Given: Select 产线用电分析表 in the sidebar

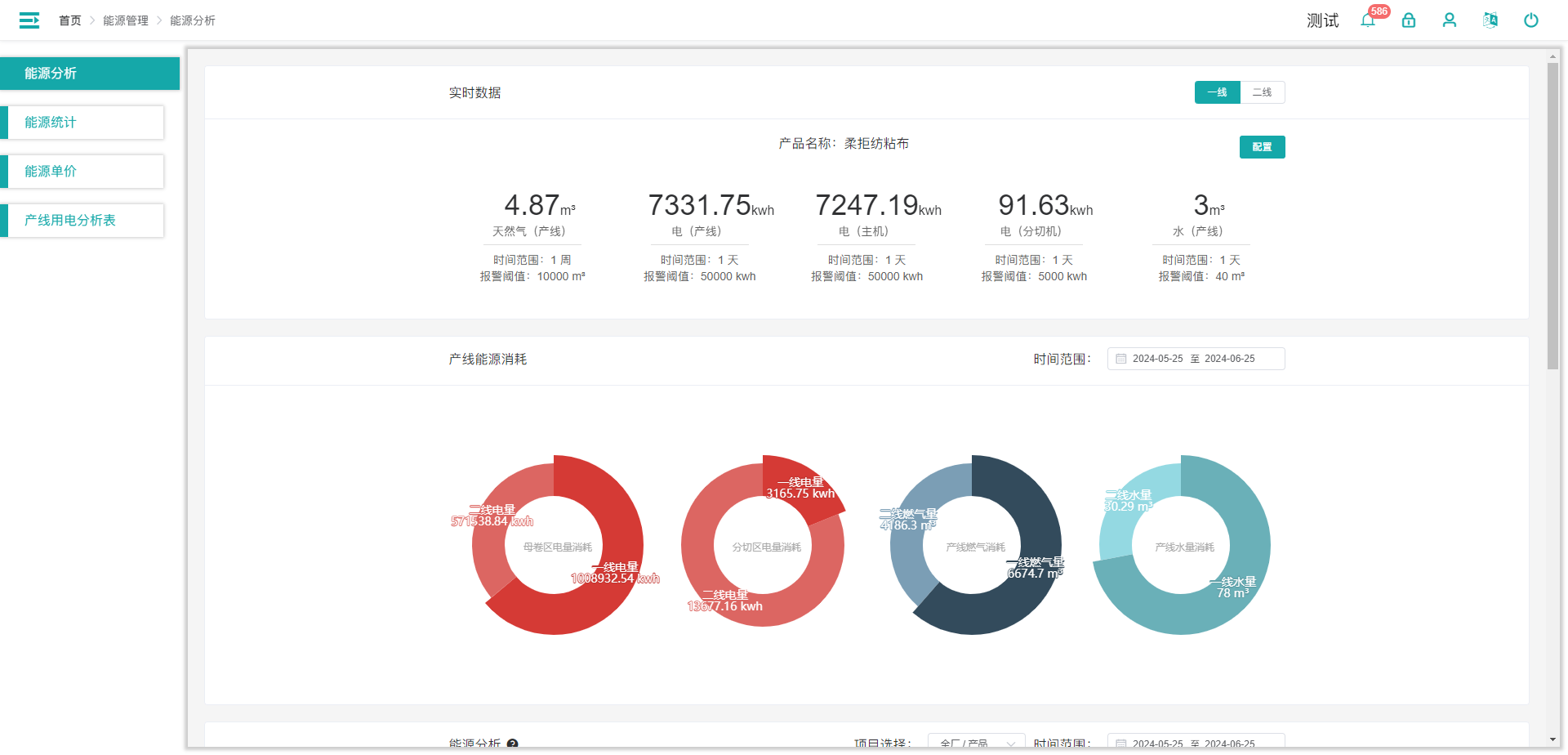Looking at the screenshot, I should [x=83, y=221].
